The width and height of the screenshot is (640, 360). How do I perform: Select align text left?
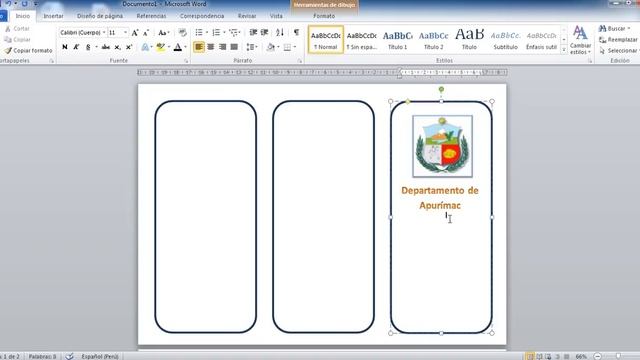click(x=199, y=47)
